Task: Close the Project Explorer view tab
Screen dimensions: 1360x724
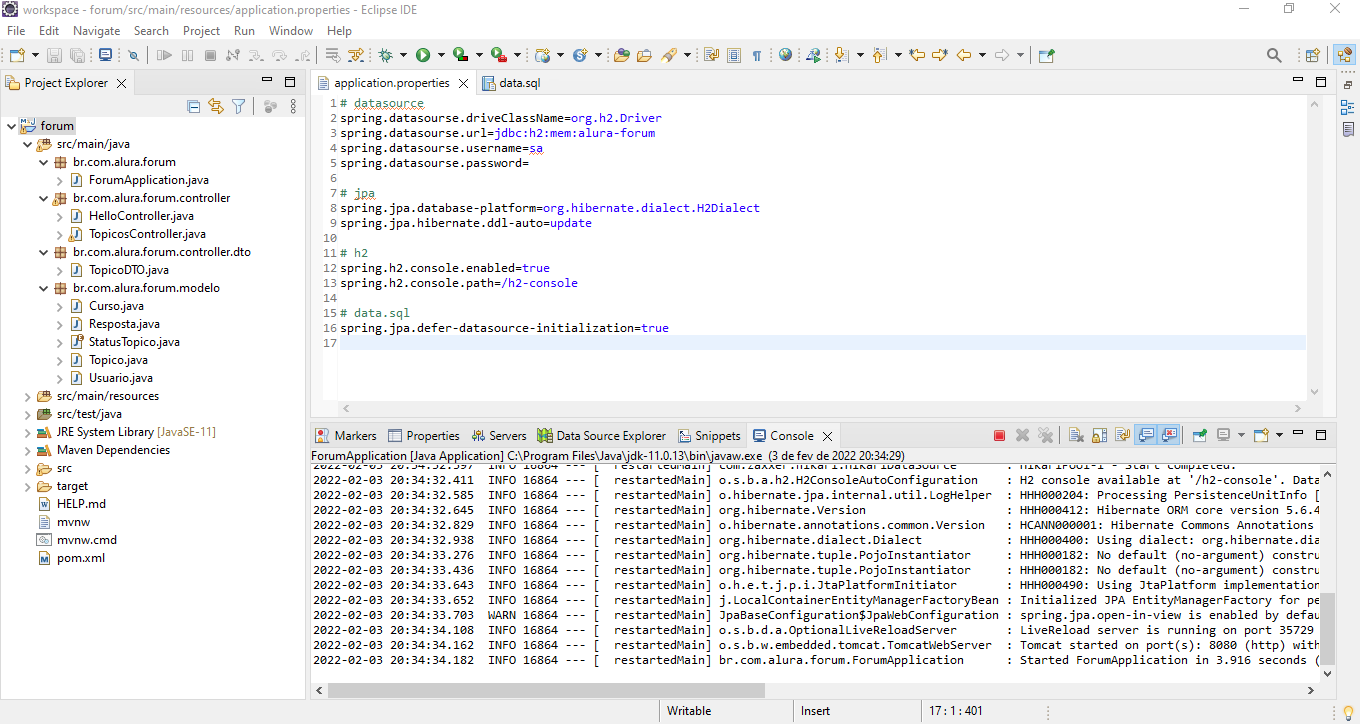Action: [122, 83]
